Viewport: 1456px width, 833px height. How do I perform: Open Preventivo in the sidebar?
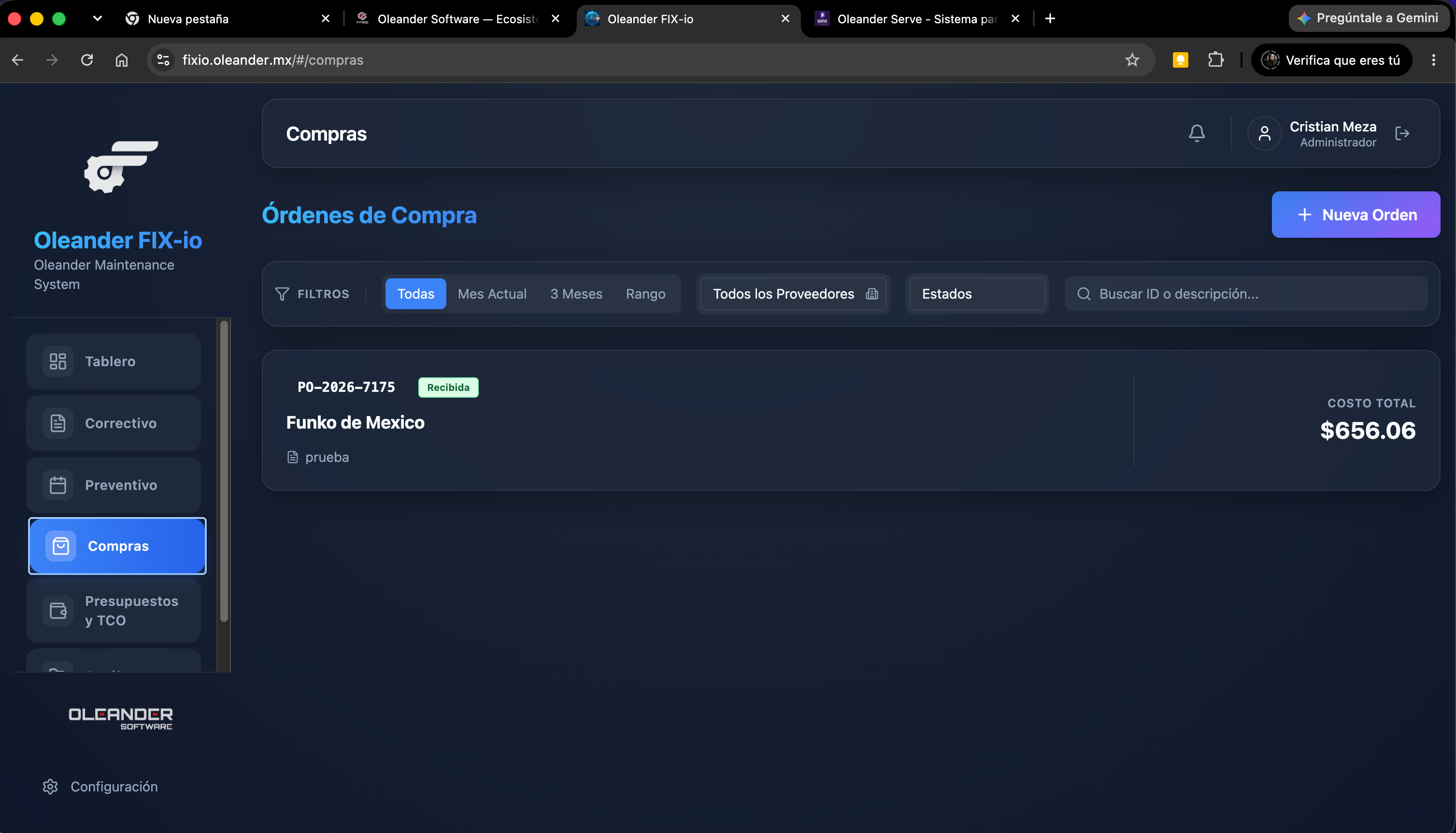(x=113, y=485)
